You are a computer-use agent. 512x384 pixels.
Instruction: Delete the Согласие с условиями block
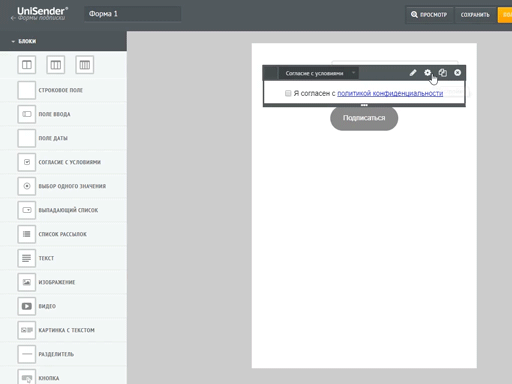click(458, 73)
